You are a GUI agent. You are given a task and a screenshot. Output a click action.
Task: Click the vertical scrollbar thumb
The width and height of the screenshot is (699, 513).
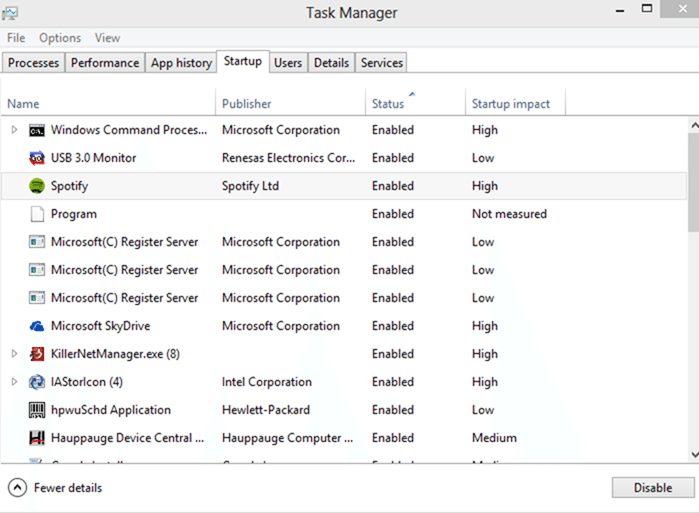pyautogui.click(x=694, y=182)
